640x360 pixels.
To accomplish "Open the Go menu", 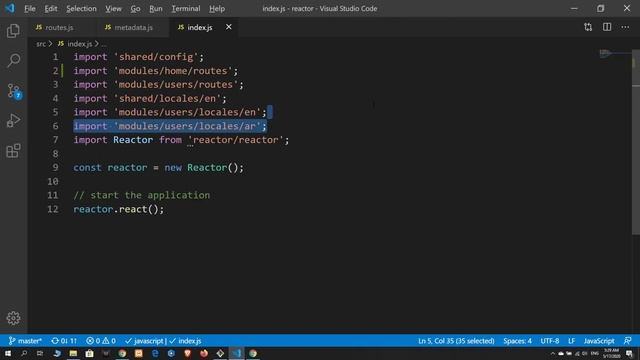I will pos(136,9).
